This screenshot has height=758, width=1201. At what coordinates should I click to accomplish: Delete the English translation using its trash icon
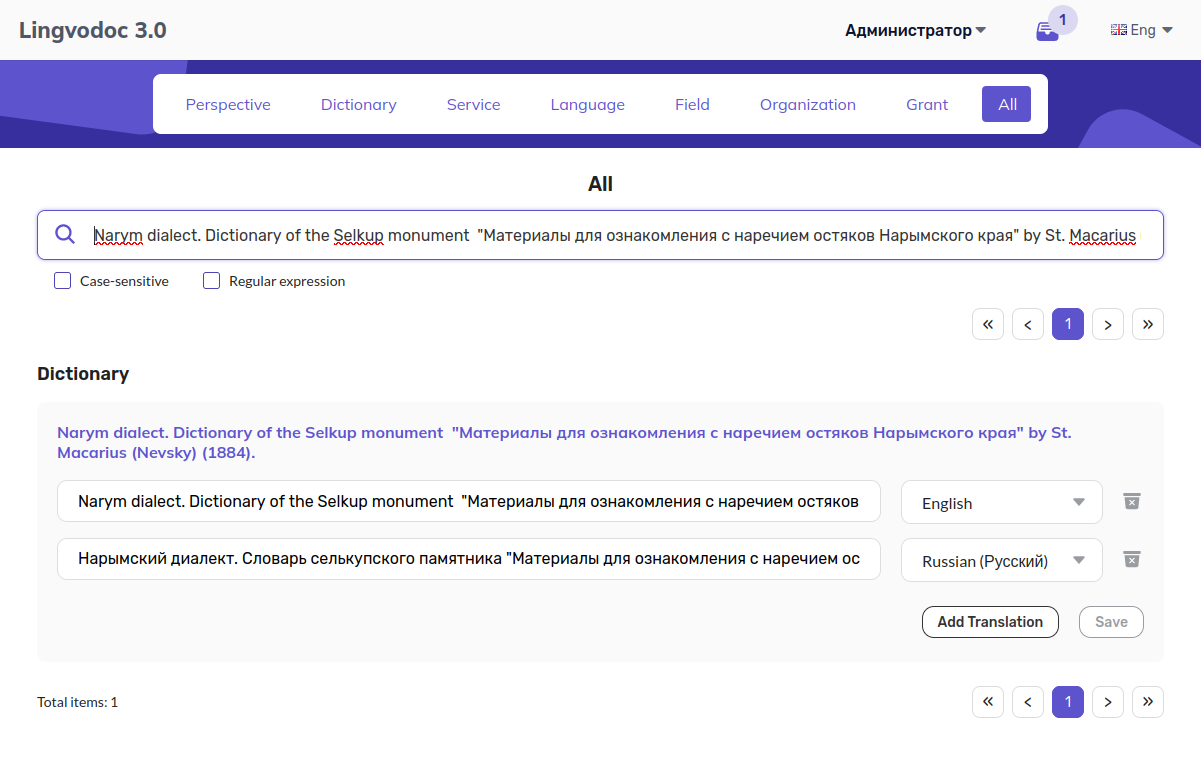(x=1131, y=501)
